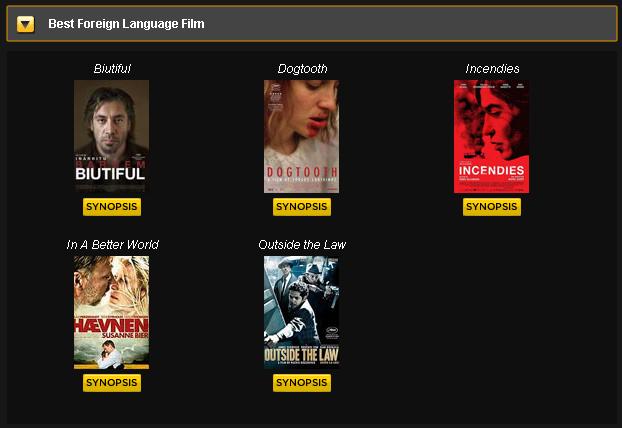The width and height of the screenshot is (622, 428).
Task: Click the Cannes laurel emblem on Outside the Law poster
Action: pos(332,332)
